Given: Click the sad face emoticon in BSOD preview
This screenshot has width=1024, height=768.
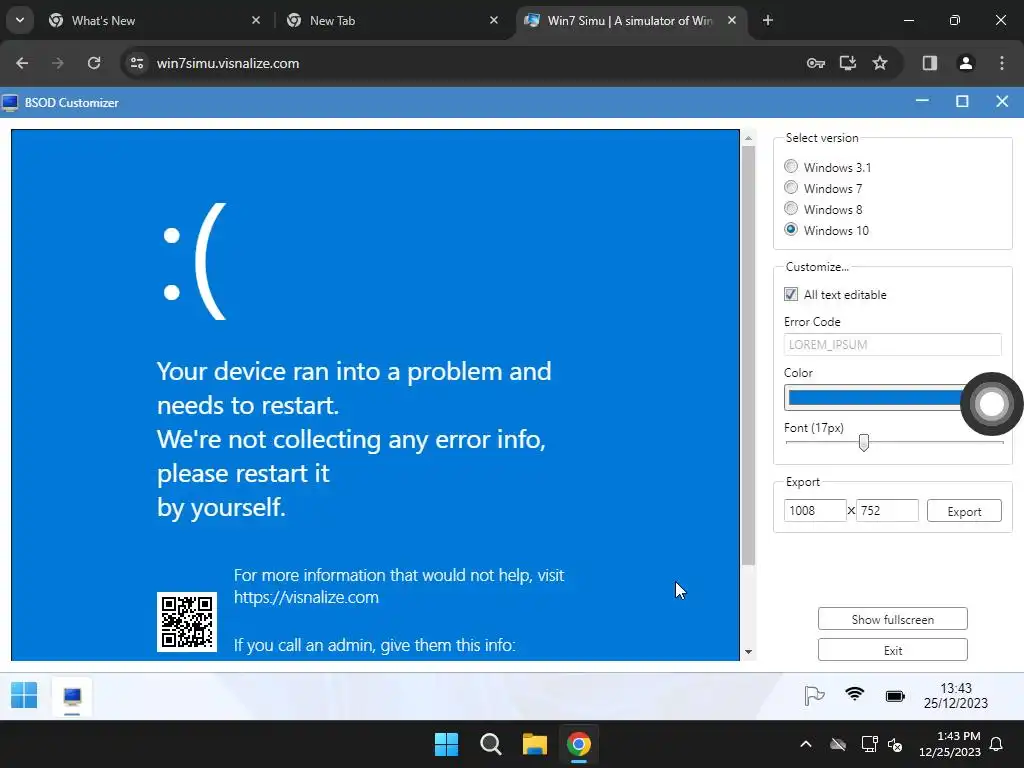Looking at the screenshot, I should pyautogui.click(x=194, y=261).
